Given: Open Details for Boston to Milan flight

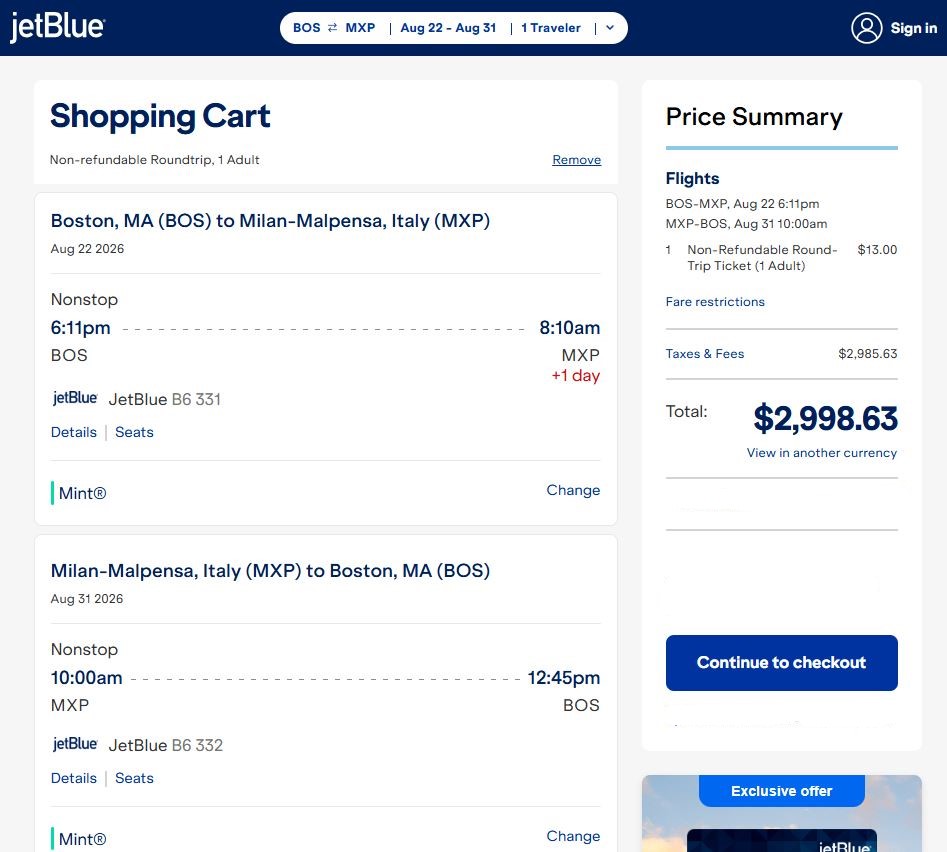Looking at the screenshot, I should click(x=74, y=432).
